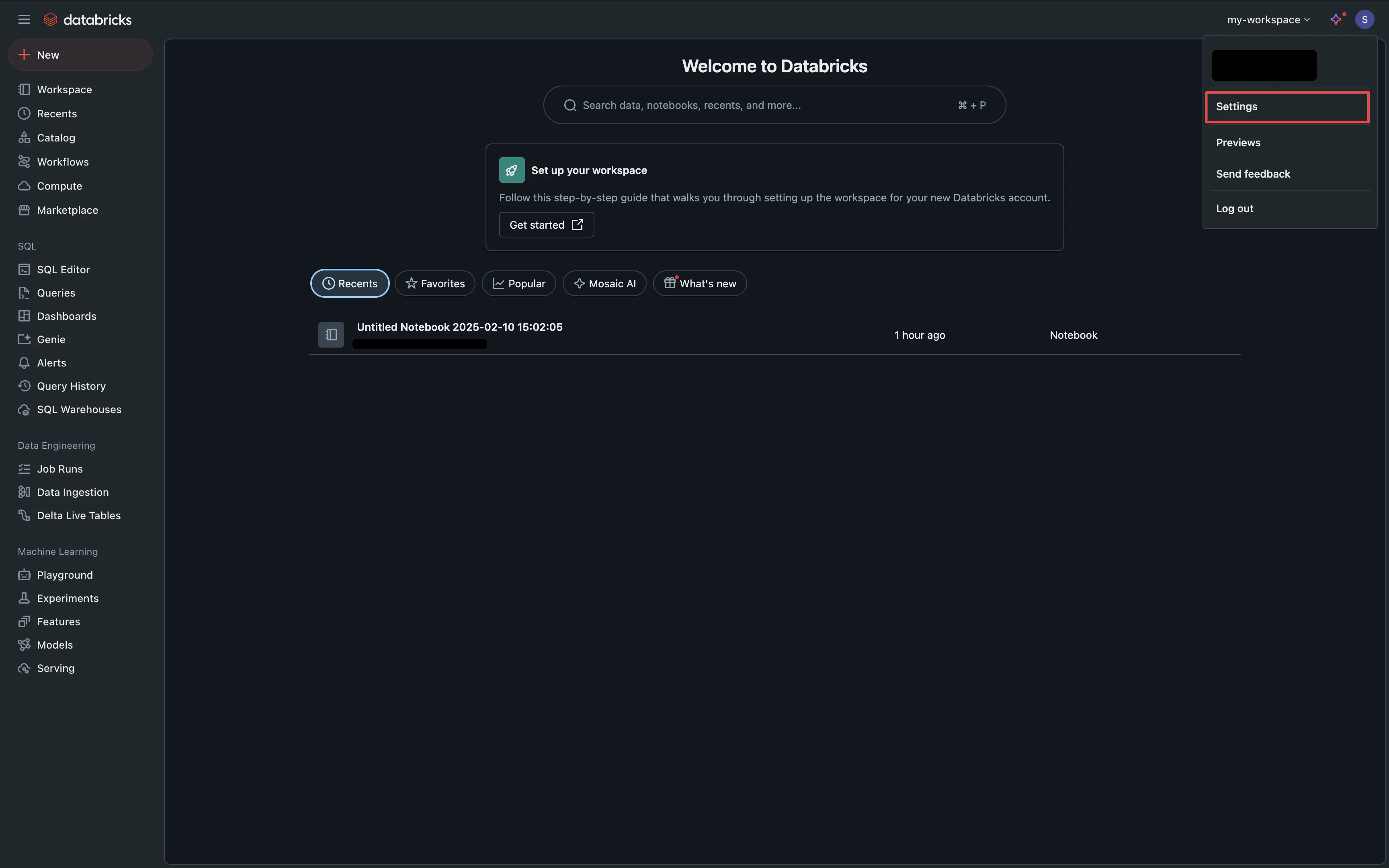The height and width of the screenshot is (868, 1389).
Task: Click the Marketplace storefront icon
Action: click(x=24, y=210)
